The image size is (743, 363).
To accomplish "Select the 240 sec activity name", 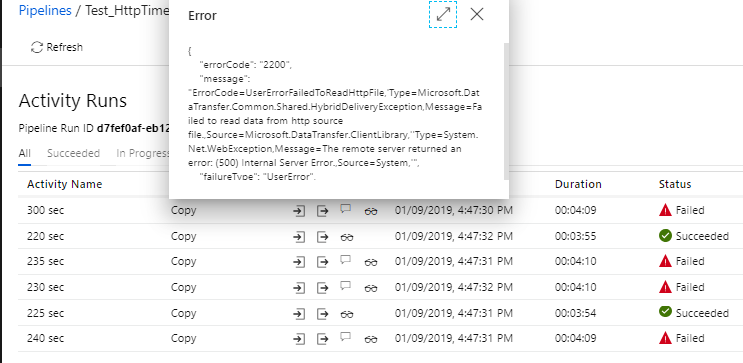I will click(x=45, y=338).
